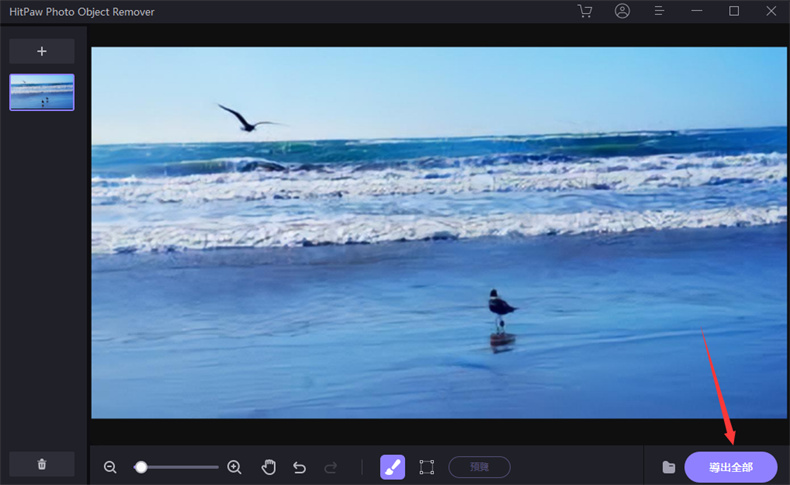Click the zoom slider handle
The width and height of the screenshot is (790, 485).
(141, 467)
